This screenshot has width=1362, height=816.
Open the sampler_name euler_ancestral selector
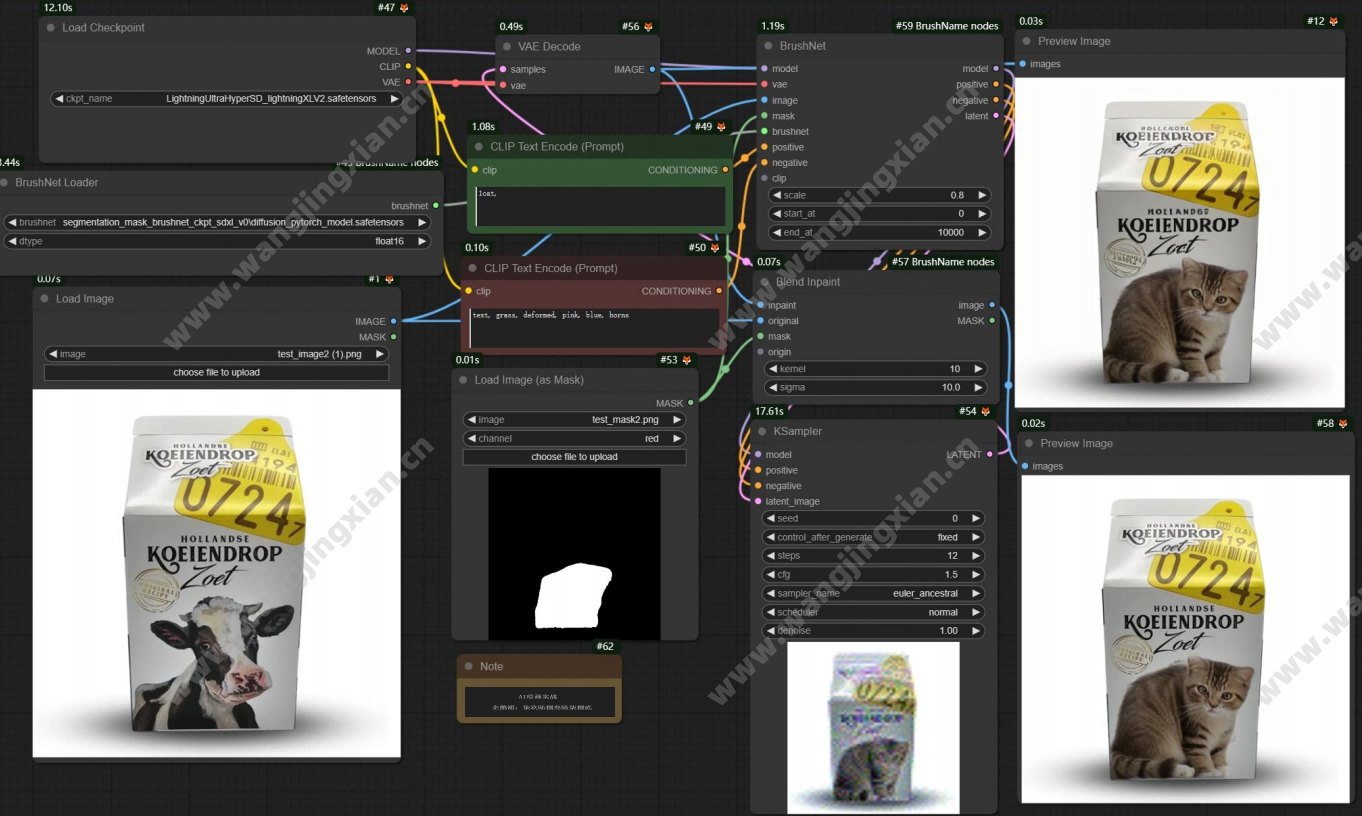pos(873,593)
